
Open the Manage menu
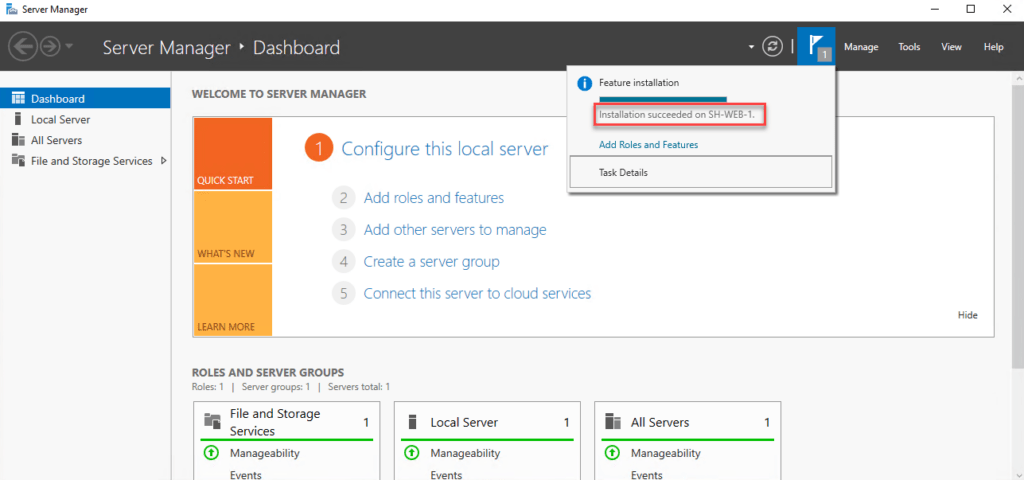click(x=861, y=47)
